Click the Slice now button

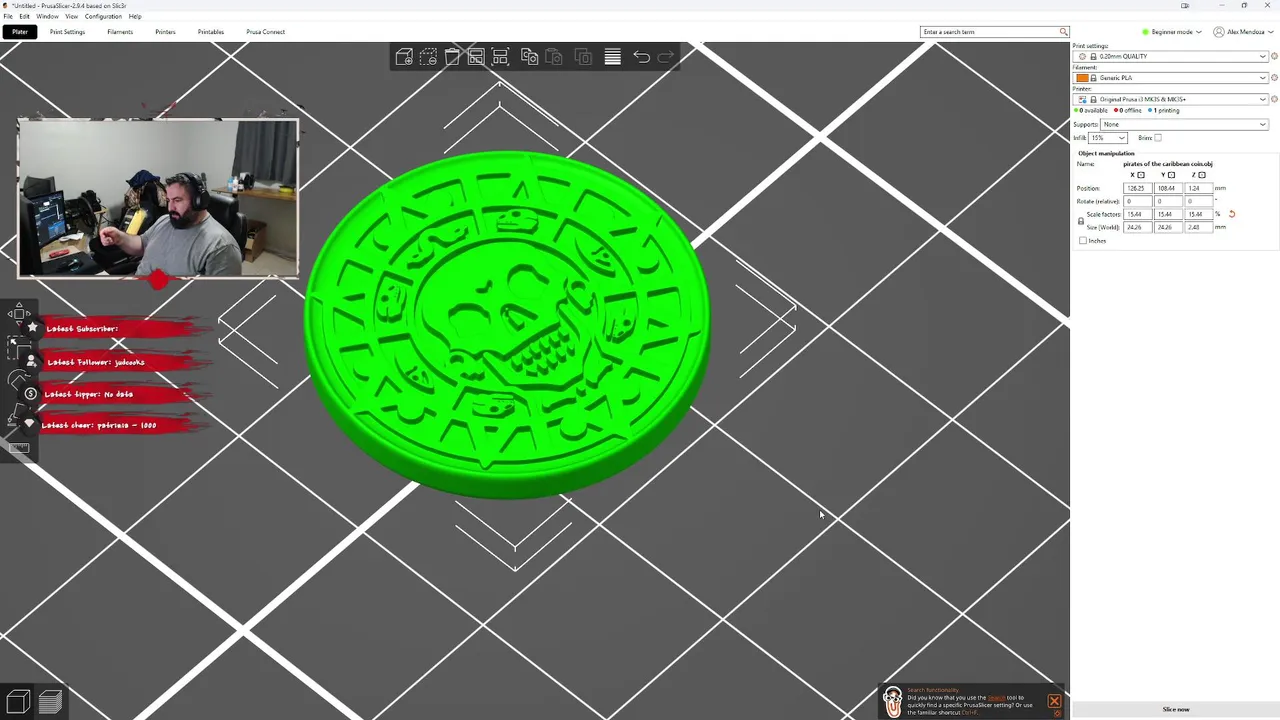click(x=1176, y=709)
